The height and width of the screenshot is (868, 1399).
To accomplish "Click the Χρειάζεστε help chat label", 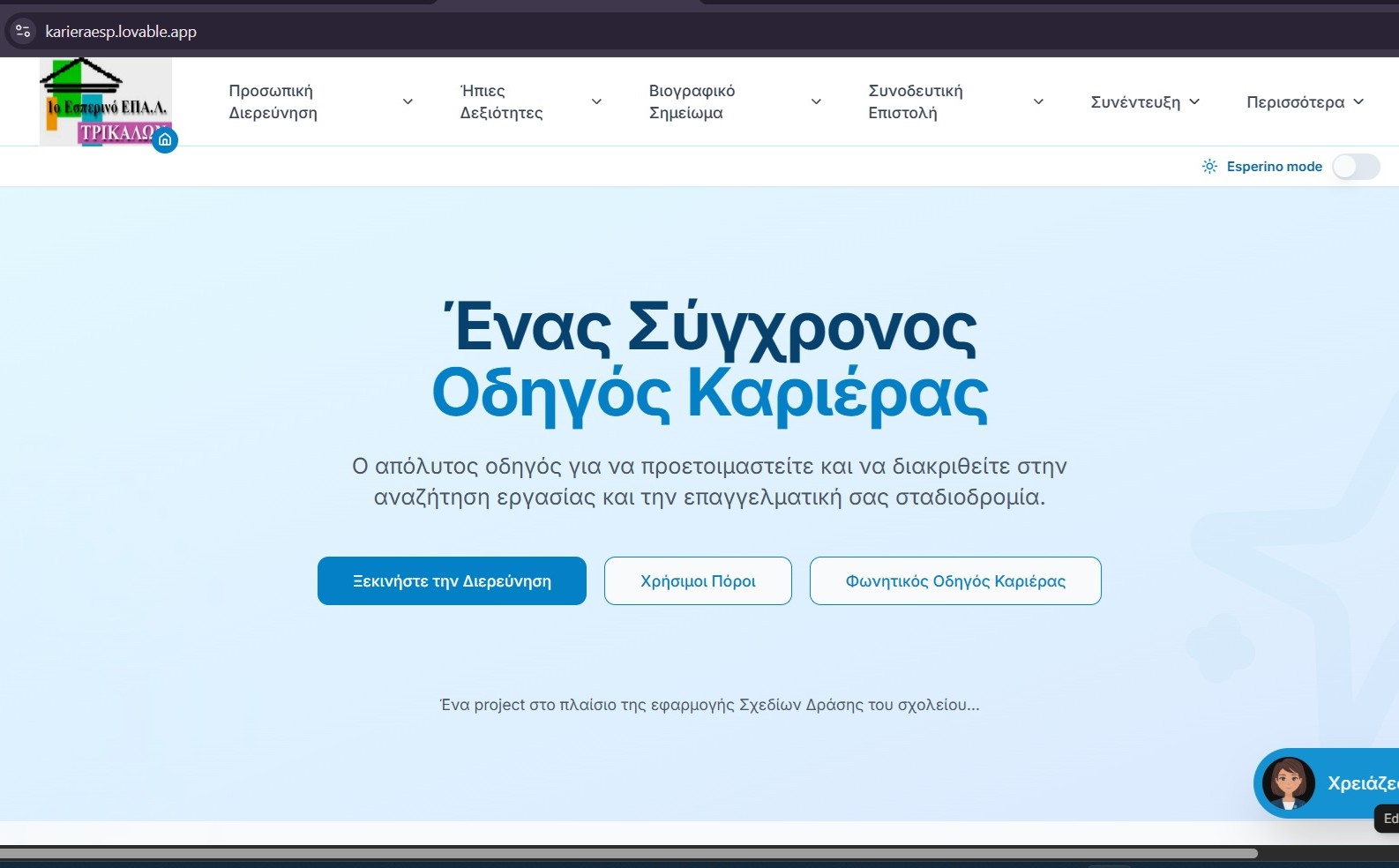I will point(1363,783).
